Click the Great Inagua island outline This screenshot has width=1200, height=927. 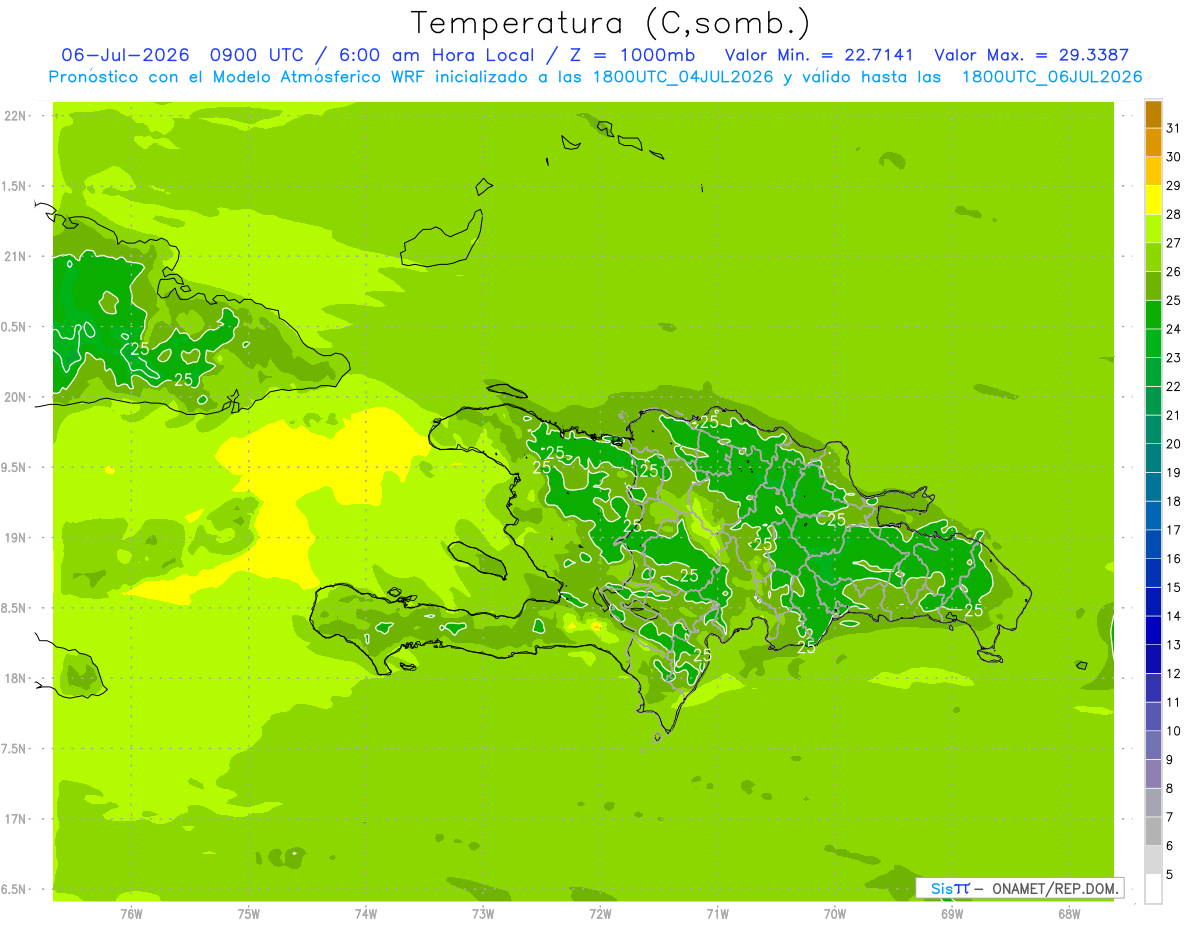pyautogui.click(x=442, y=238)
